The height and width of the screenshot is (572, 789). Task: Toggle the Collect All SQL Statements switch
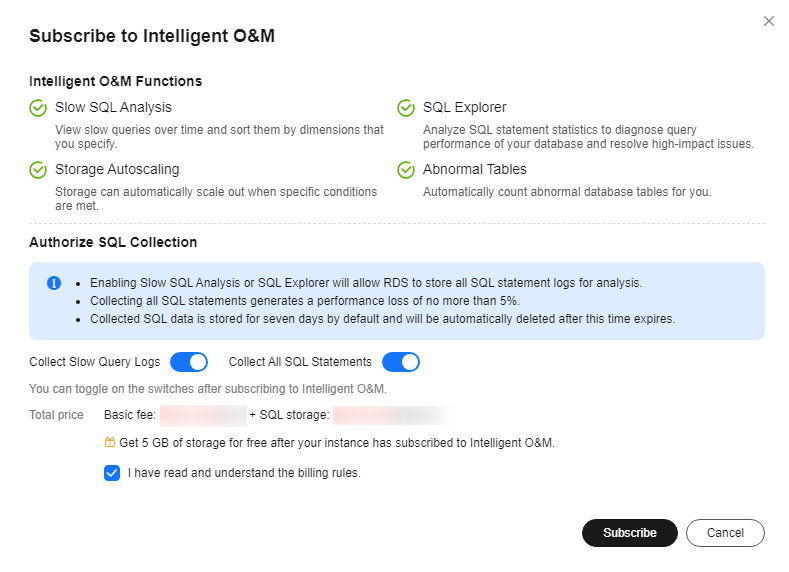[401, 362]
